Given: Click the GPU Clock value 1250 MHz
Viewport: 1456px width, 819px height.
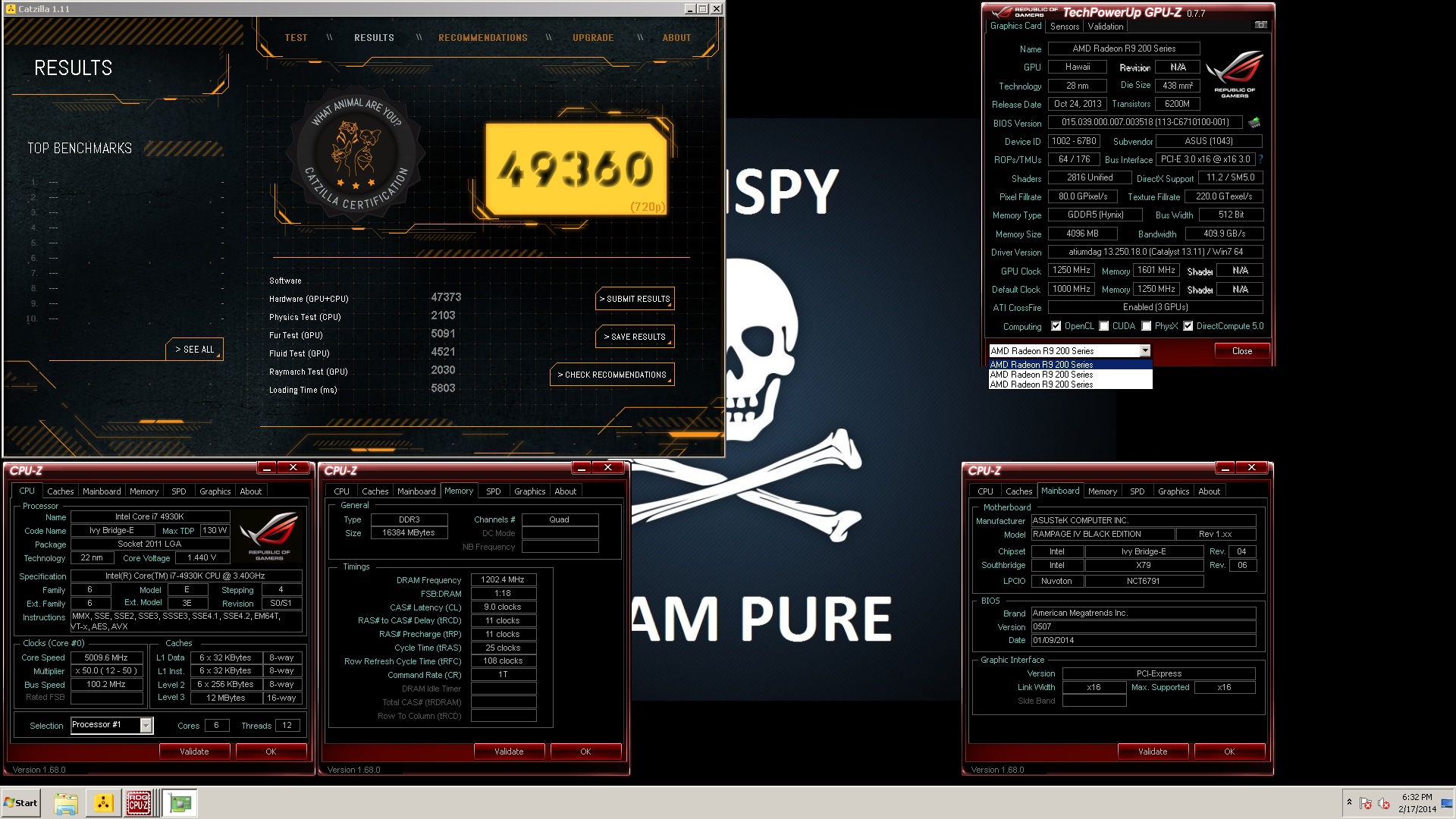Looking at the screenshot, I should tap(1072, 270).
